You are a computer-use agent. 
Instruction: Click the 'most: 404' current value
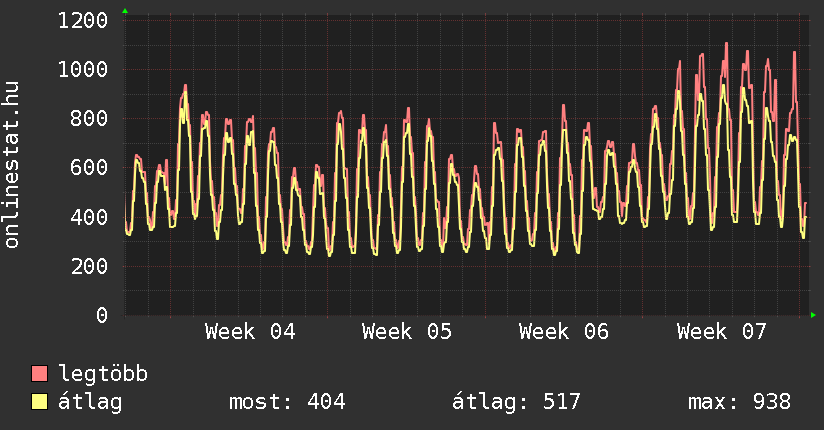[x=287, y=402]
